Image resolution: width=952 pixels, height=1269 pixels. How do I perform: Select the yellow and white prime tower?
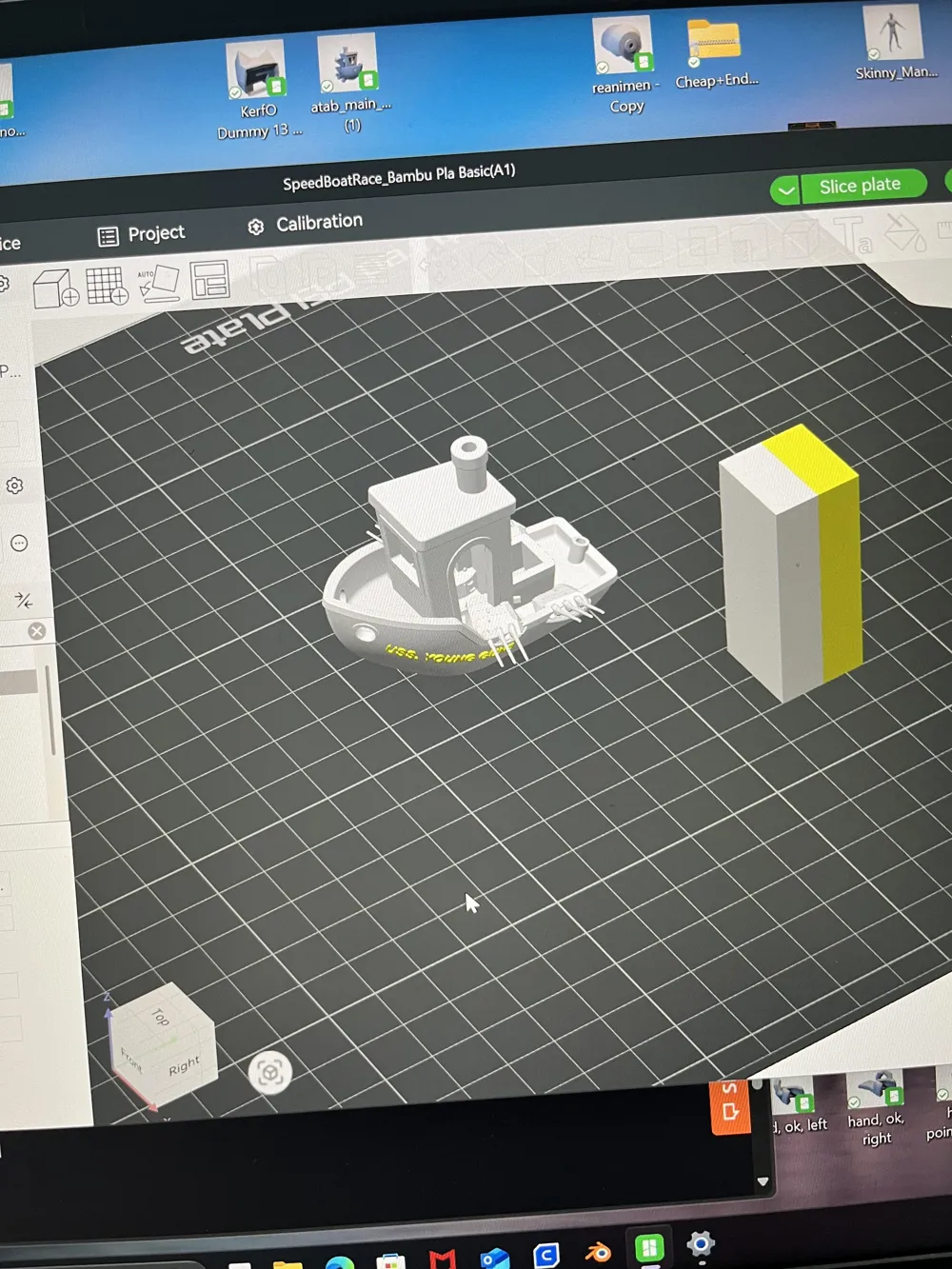coord(791,562)
